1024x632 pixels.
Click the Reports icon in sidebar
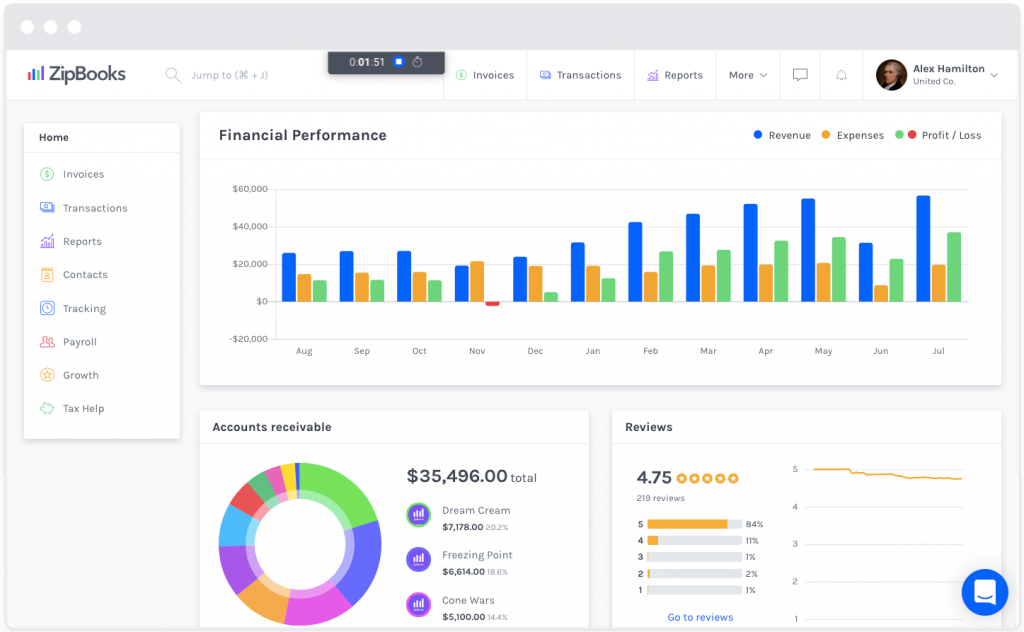click(x=47, y=242)
